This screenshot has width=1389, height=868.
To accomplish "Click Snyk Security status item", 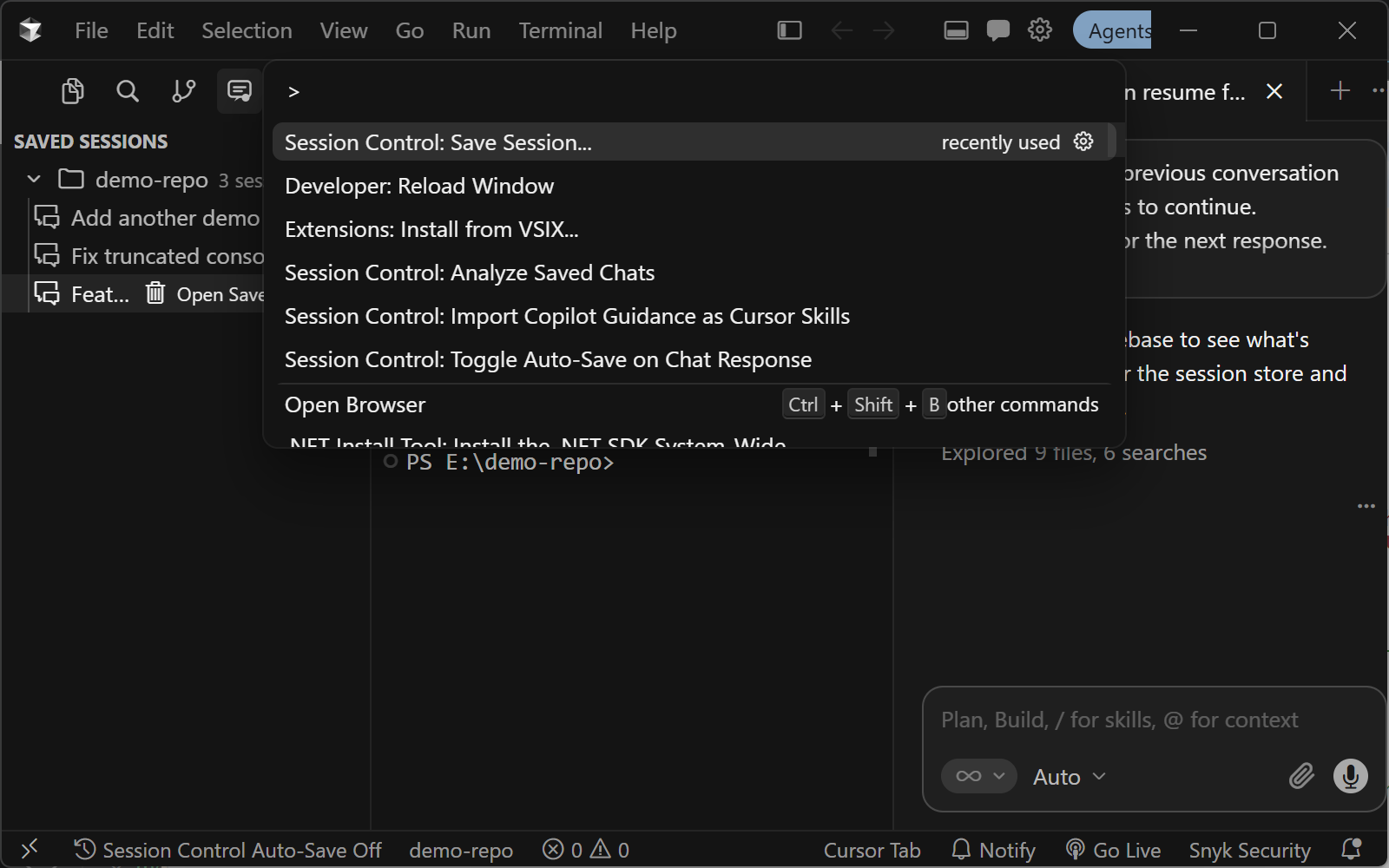I will 1249,851.
